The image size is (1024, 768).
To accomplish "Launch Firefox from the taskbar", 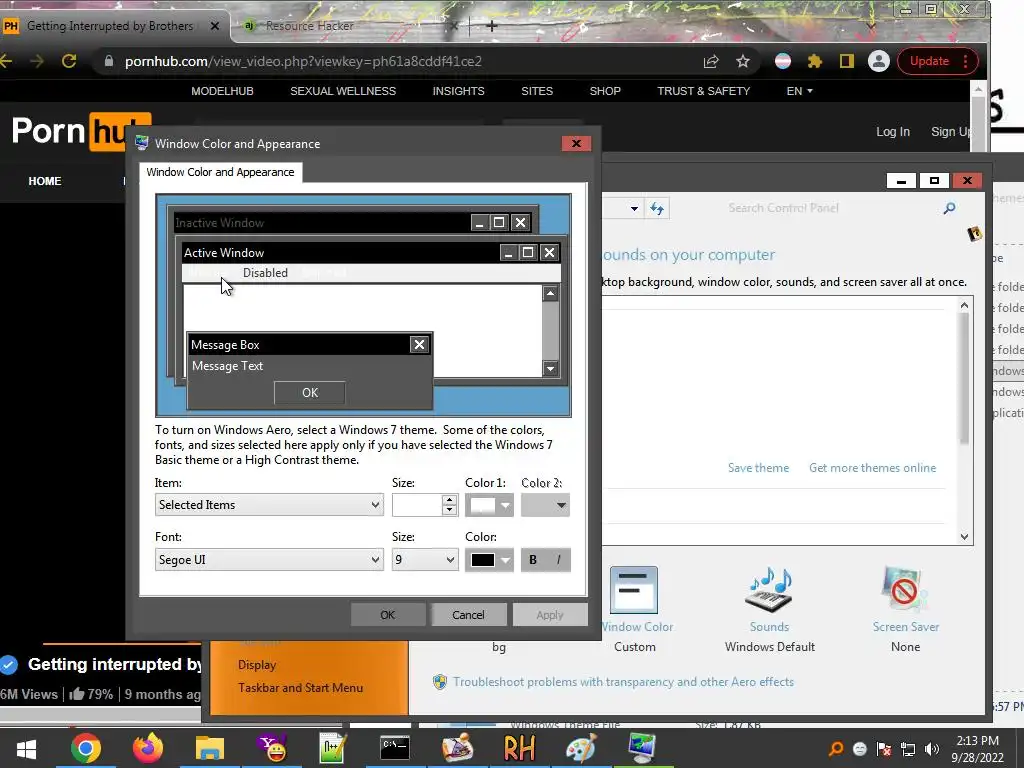I will 148,748.
